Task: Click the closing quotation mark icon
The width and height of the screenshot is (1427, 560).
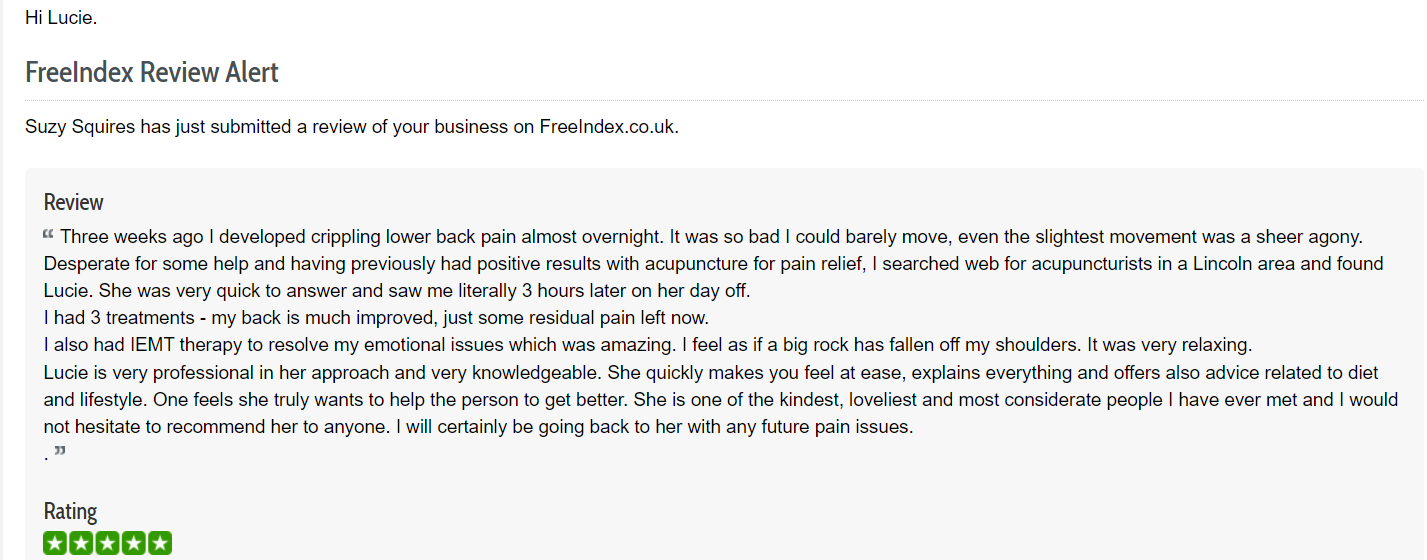Action: 60,452
